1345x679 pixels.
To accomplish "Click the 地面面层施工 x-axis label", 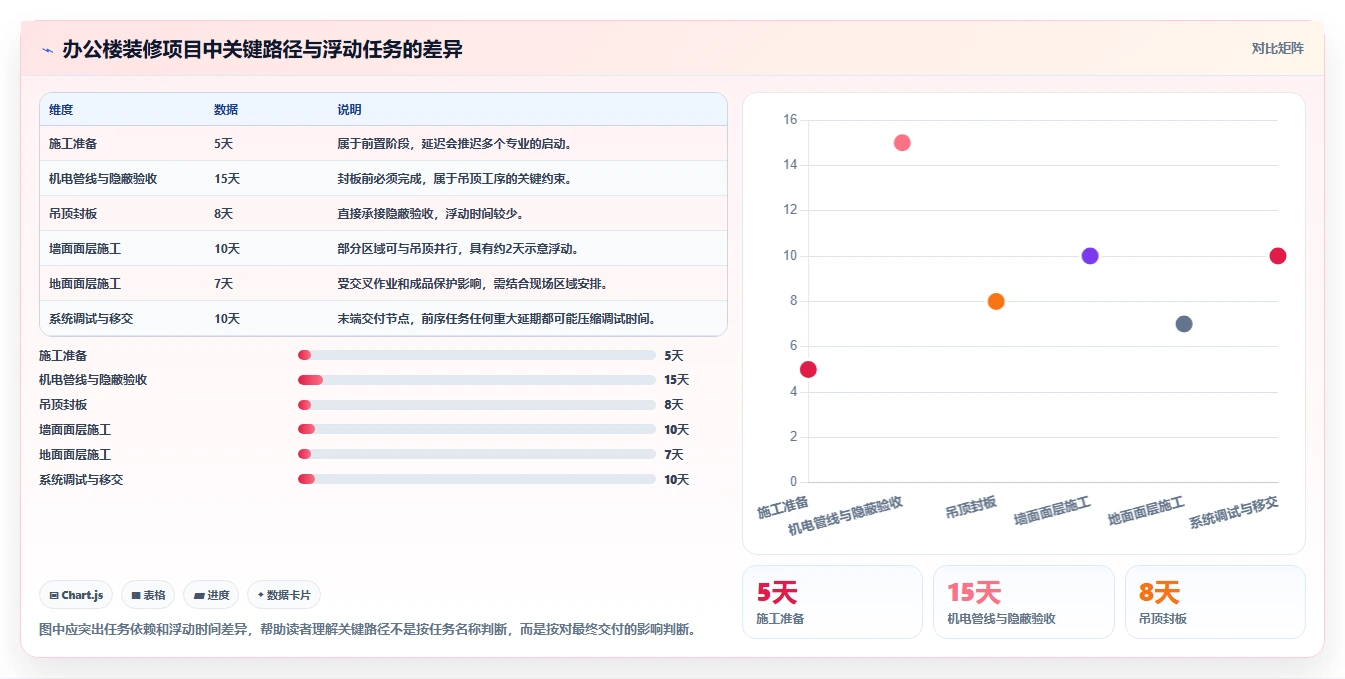I will [1146, 511].
